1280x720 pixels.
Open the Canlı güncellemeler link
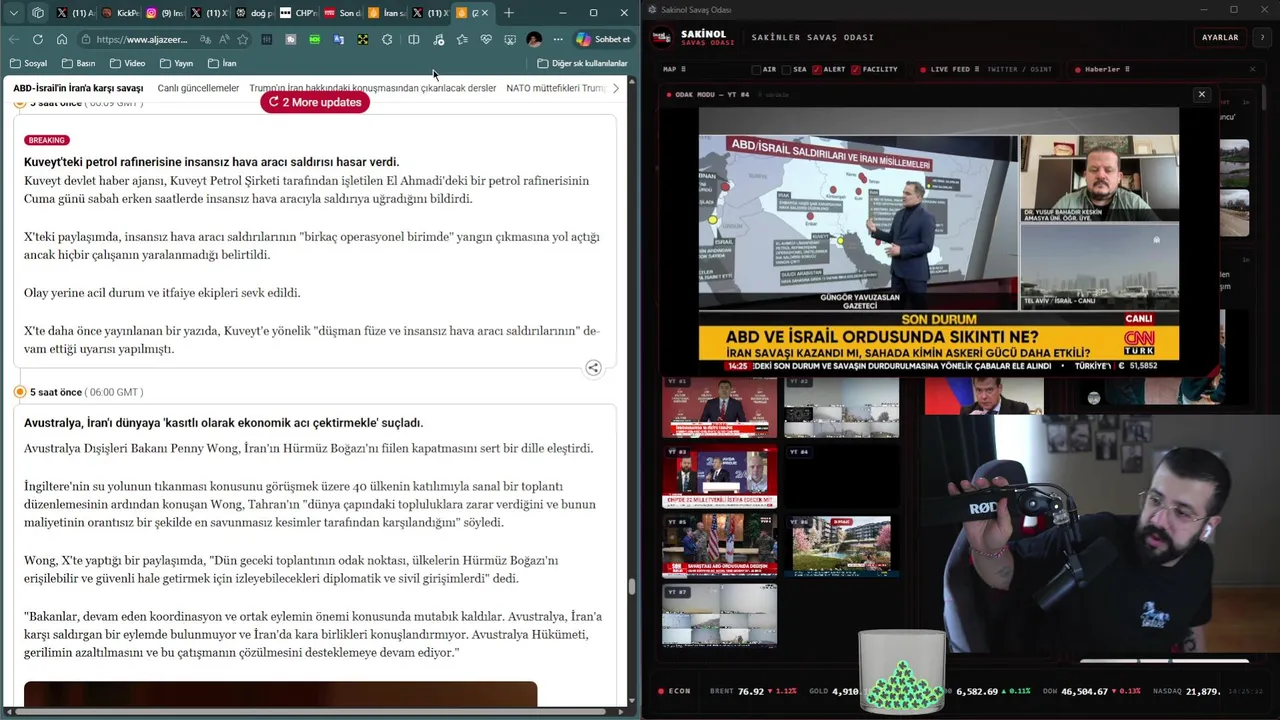[x=198, y=88]
